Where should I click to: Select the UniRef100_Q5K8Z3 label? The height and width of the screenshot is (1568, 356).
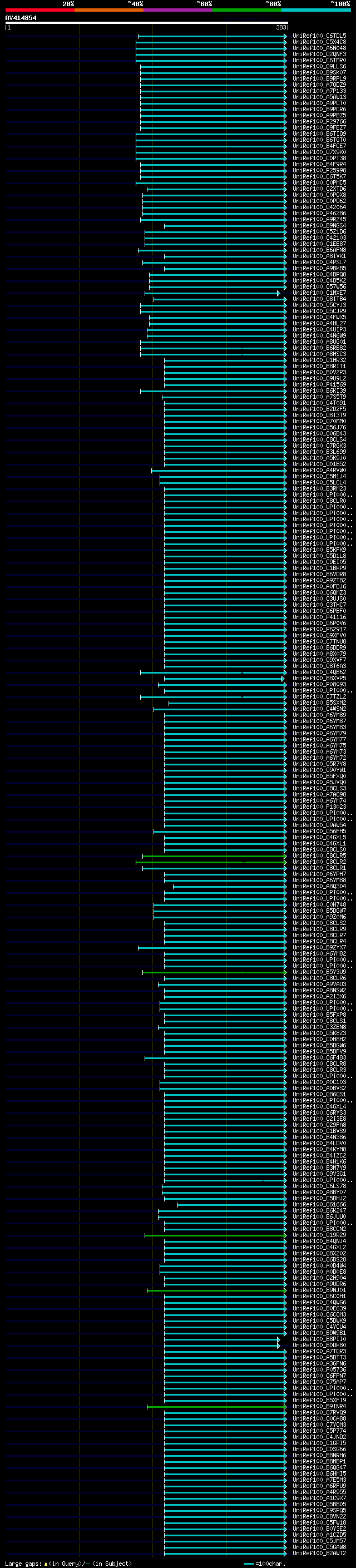tap(319, 1033)
